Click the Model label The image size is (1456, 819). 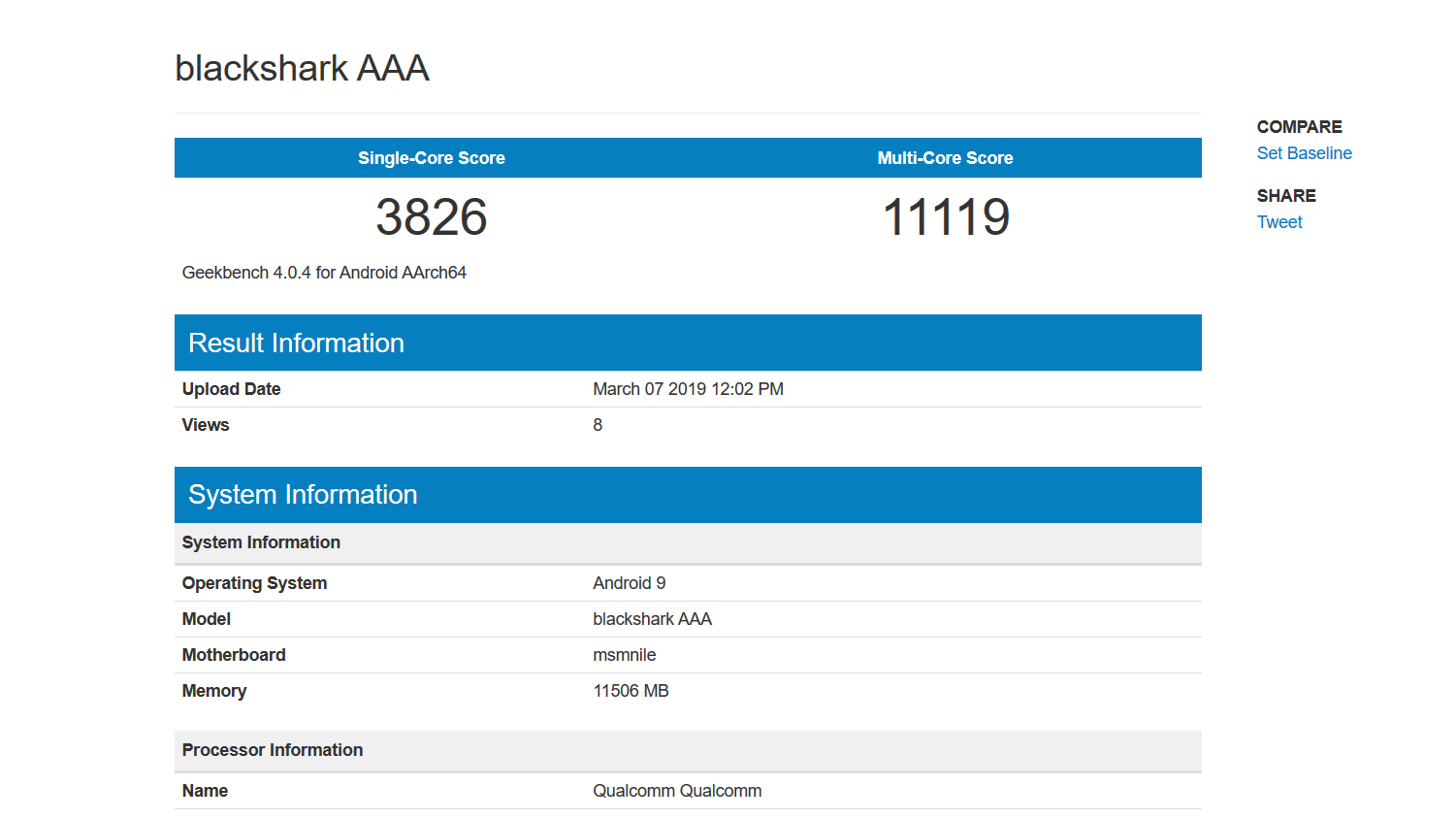[x=207, y=619]
